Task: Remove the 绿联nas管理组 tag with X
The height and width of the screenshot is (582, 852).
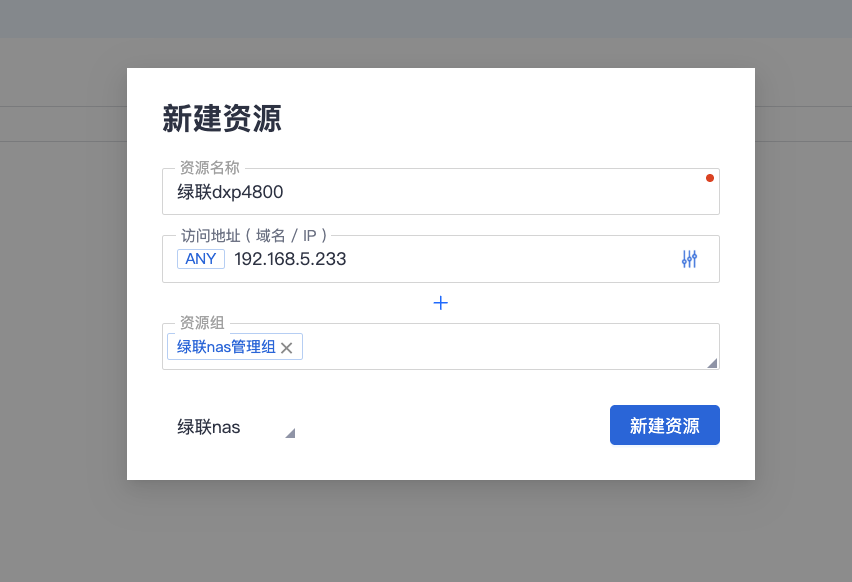Action: coord(287,348)
